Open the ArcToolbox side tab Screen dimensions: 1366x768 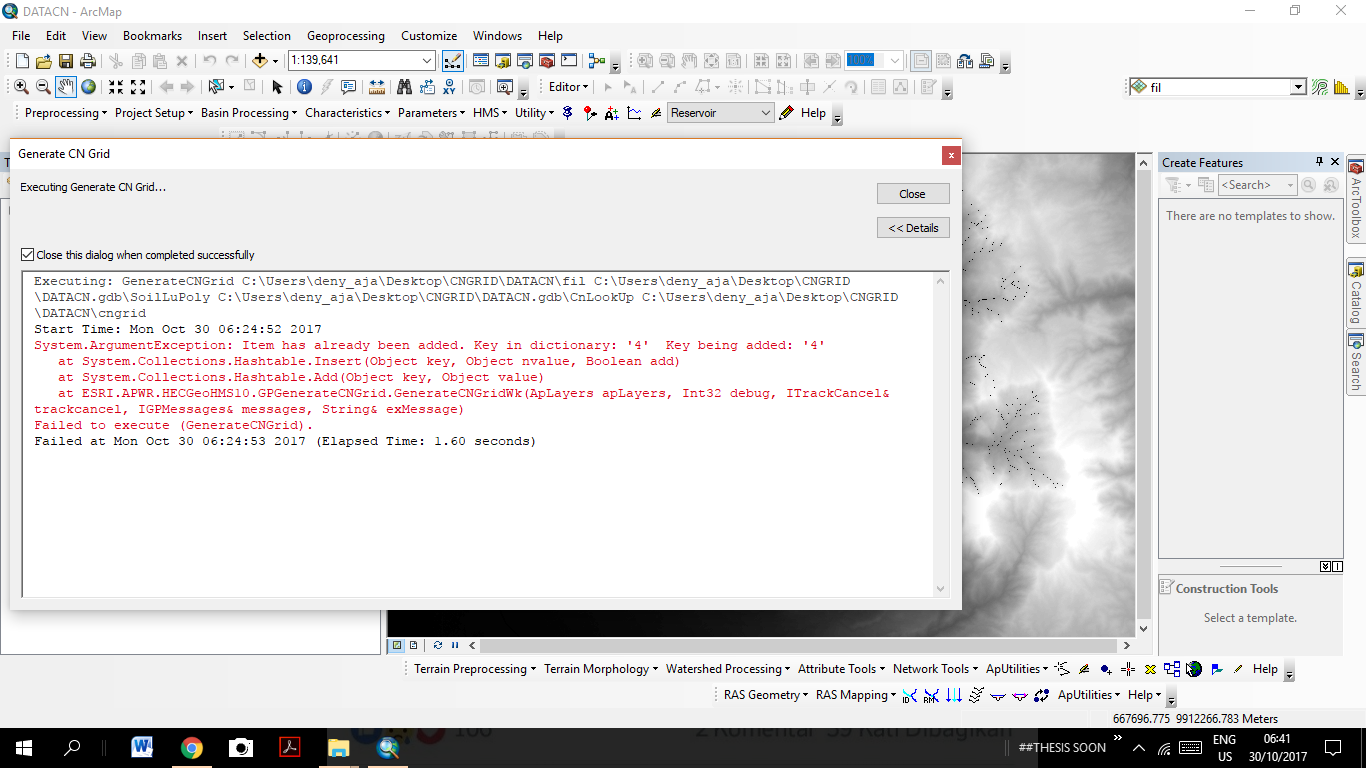1356,200
